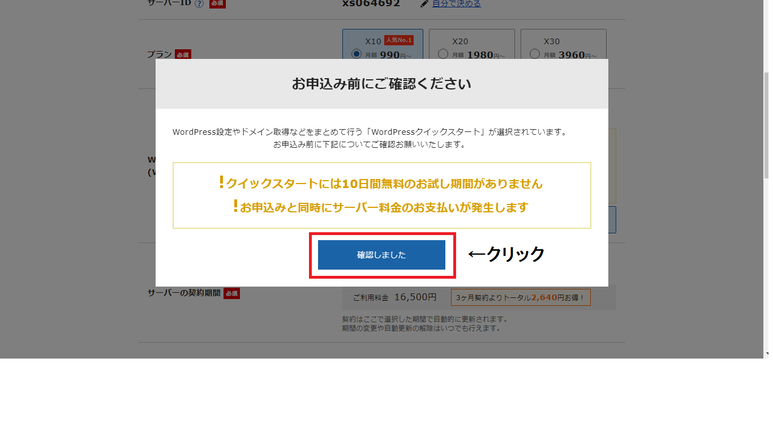773x435 pixels.
Task: Click the 3ヶ月契約よりトータル2,640円お得 notice
Action: (x=521, y=297)
